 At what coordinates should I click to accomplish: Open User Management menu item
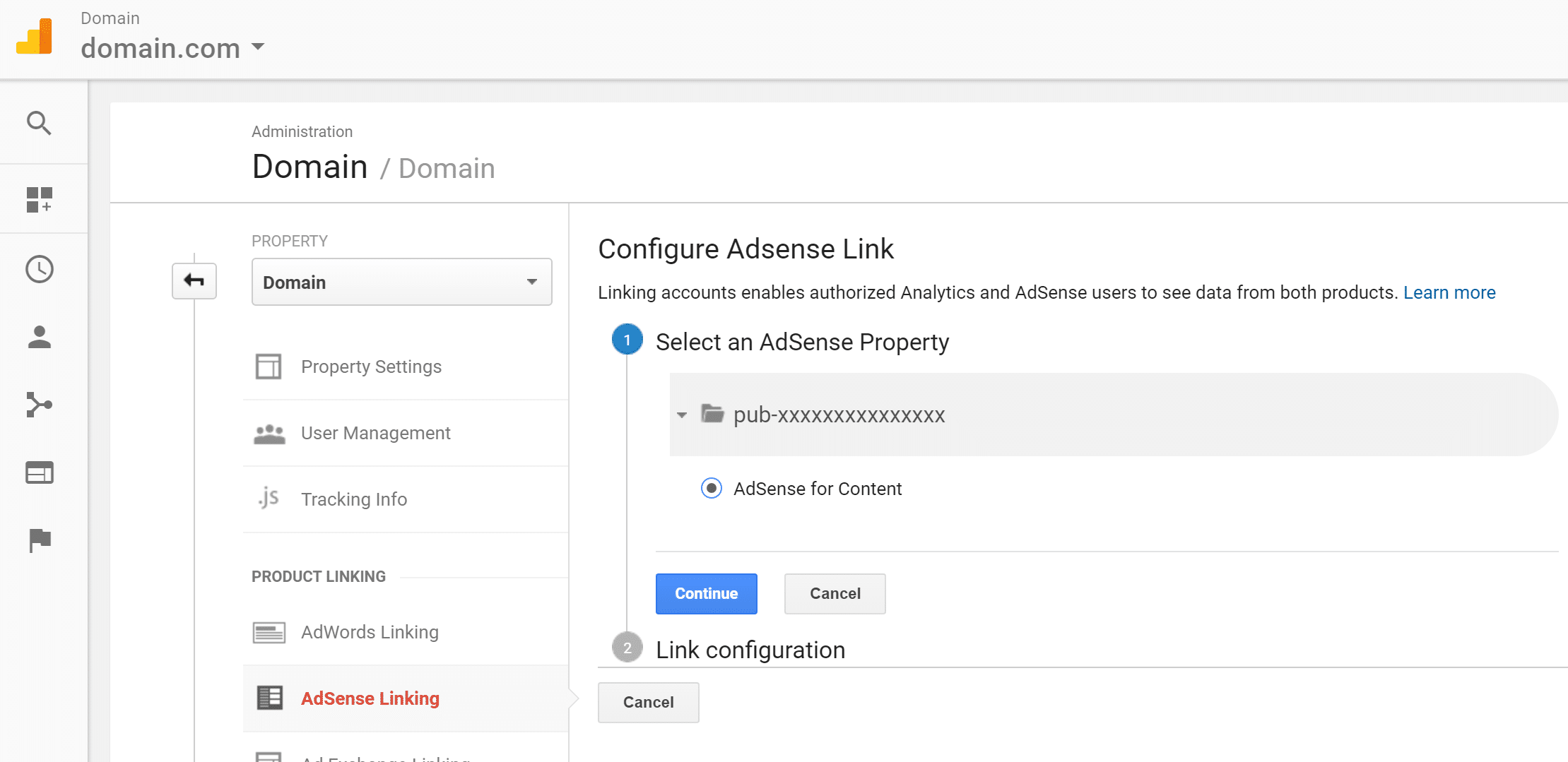[x=406, y=433]
